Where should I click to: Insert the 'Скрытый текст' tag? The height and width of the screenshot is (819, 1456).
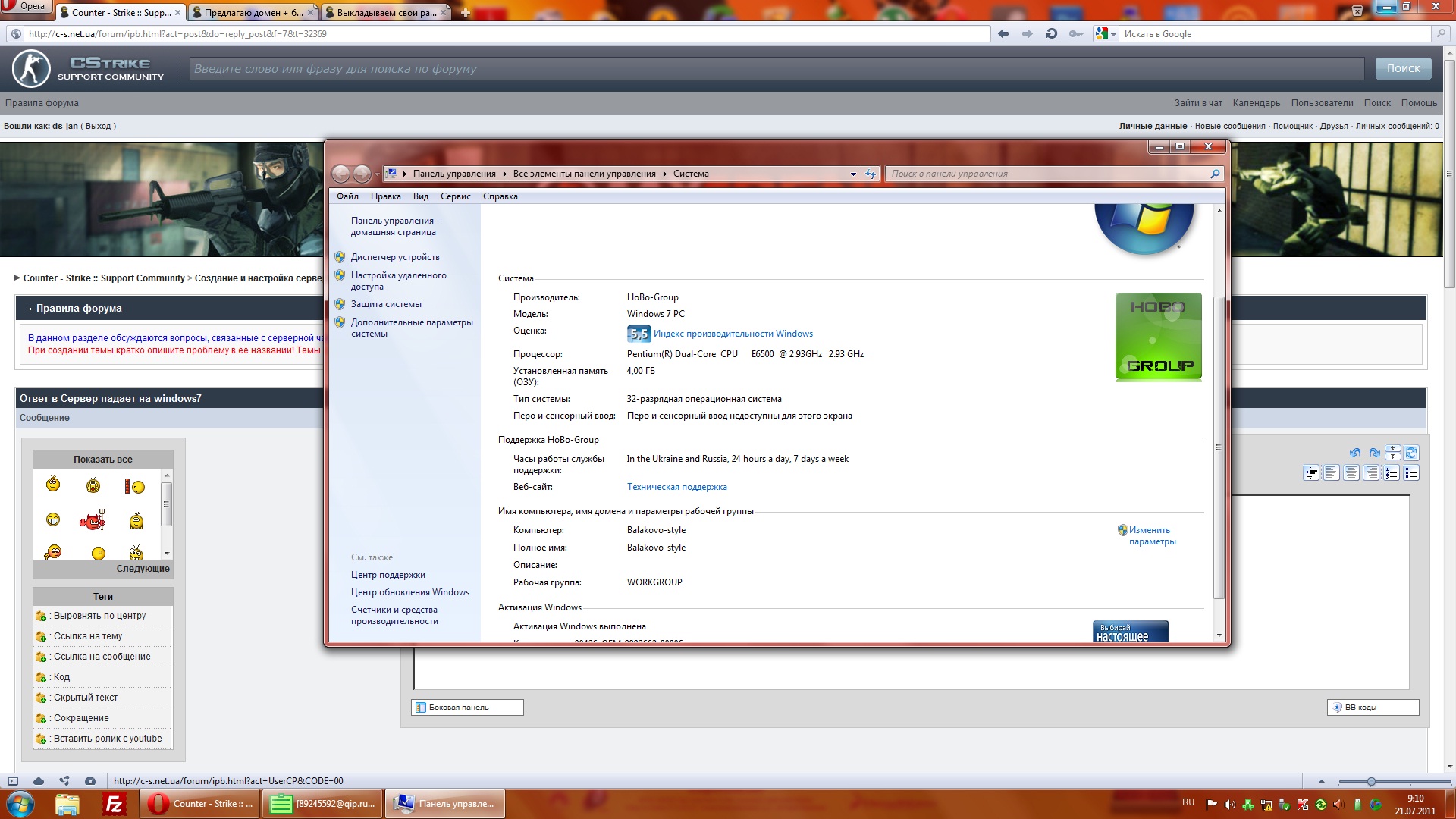(86, 698)
